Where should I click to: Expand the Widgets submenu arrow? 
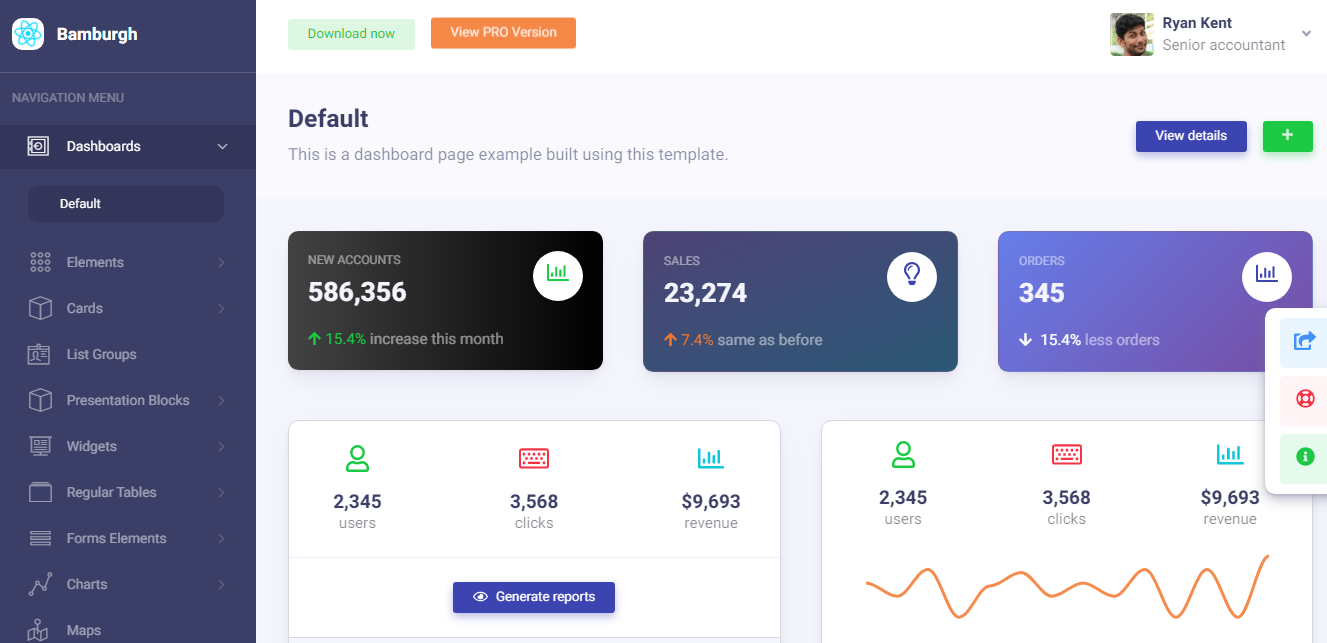(221, 447)
